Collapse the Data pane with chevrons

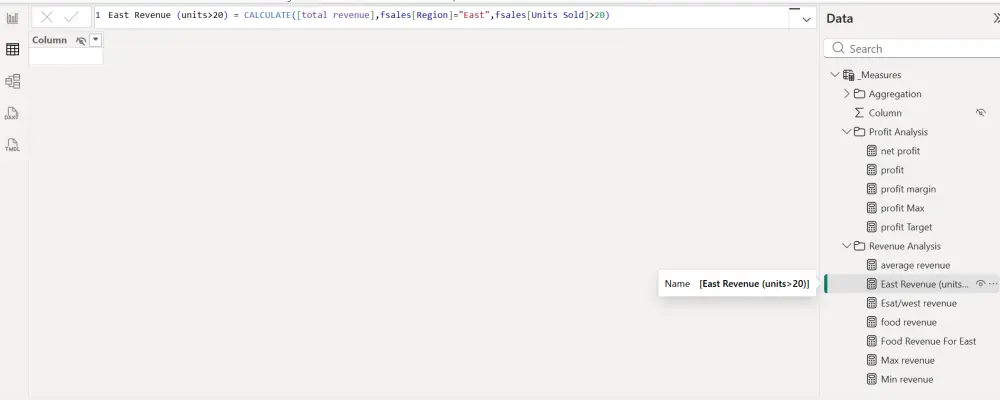click(997, 19)
